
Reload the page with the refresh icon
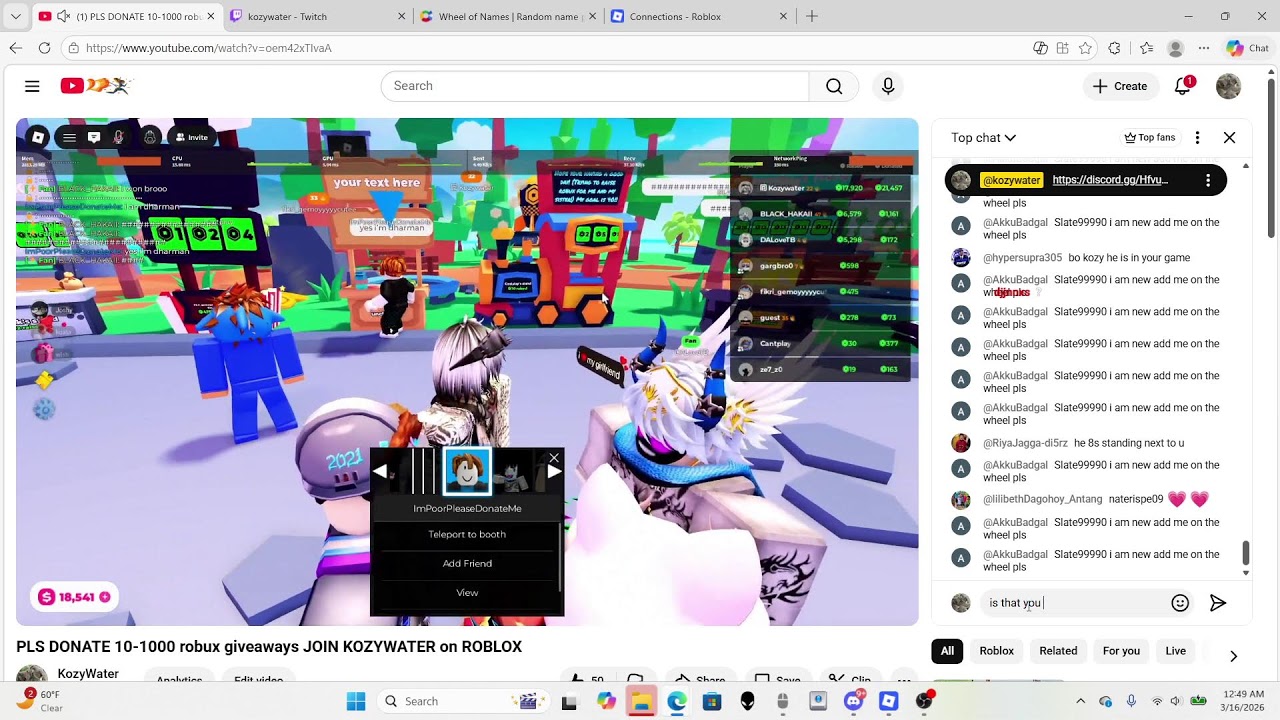click(x=44, y=48)
